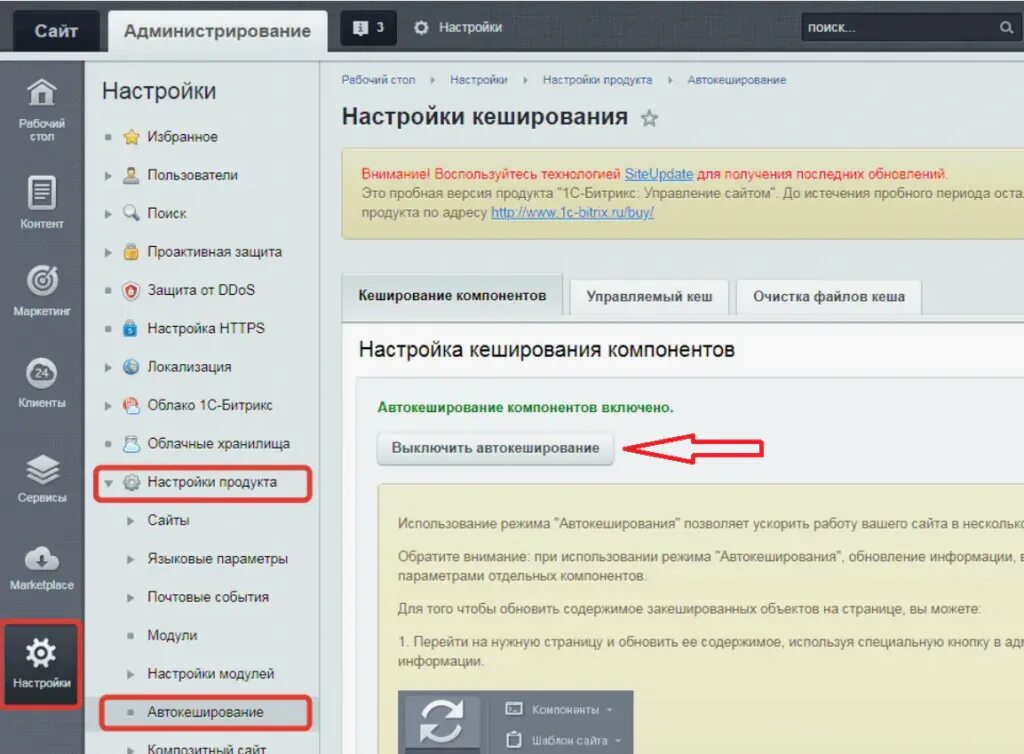Image resolution: width=1024 pixels, height=754 pixels.
Task: Click the Облако 1С-Битрикс icon
Action: click(131, 405)
